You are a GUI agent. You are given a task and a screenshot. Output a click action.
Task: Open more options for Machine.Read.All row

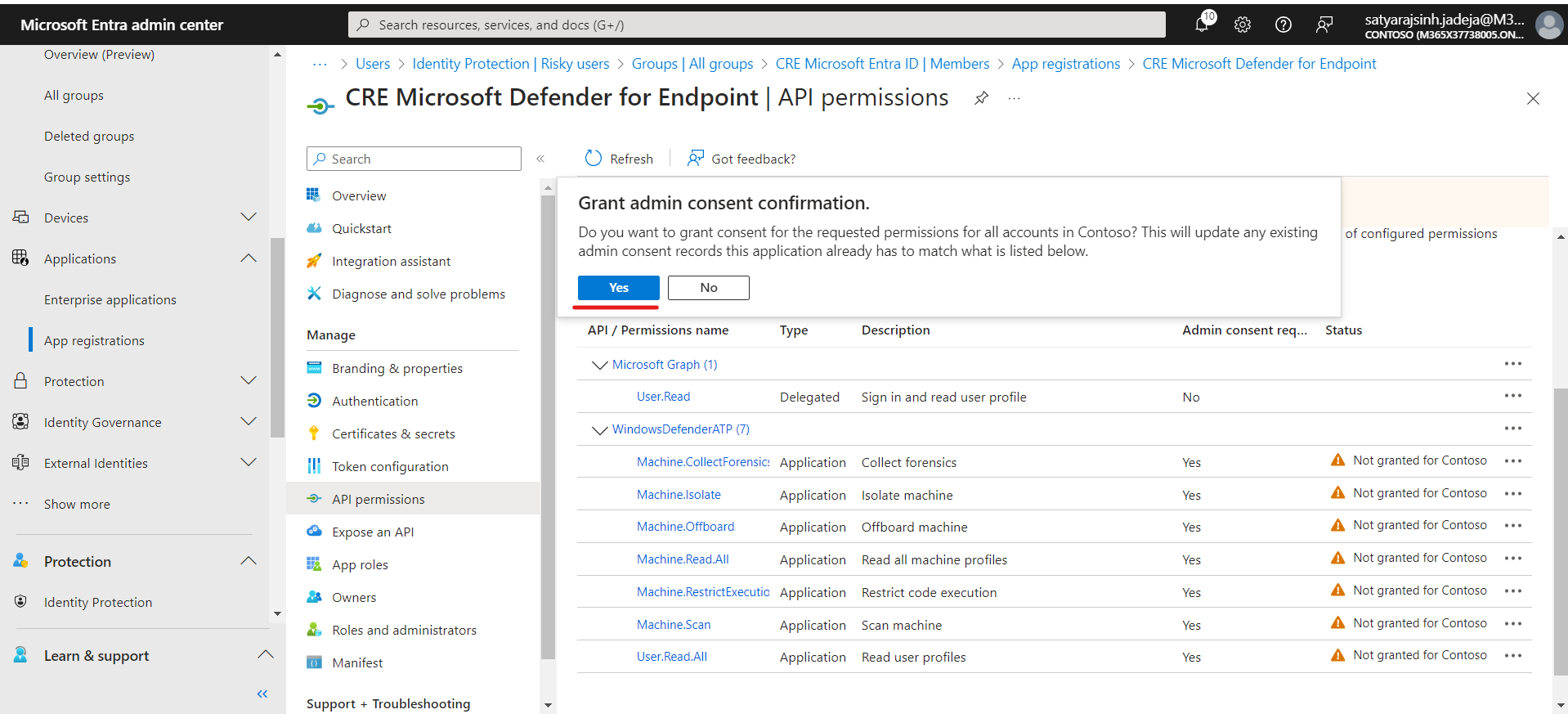click(1513, 559)
